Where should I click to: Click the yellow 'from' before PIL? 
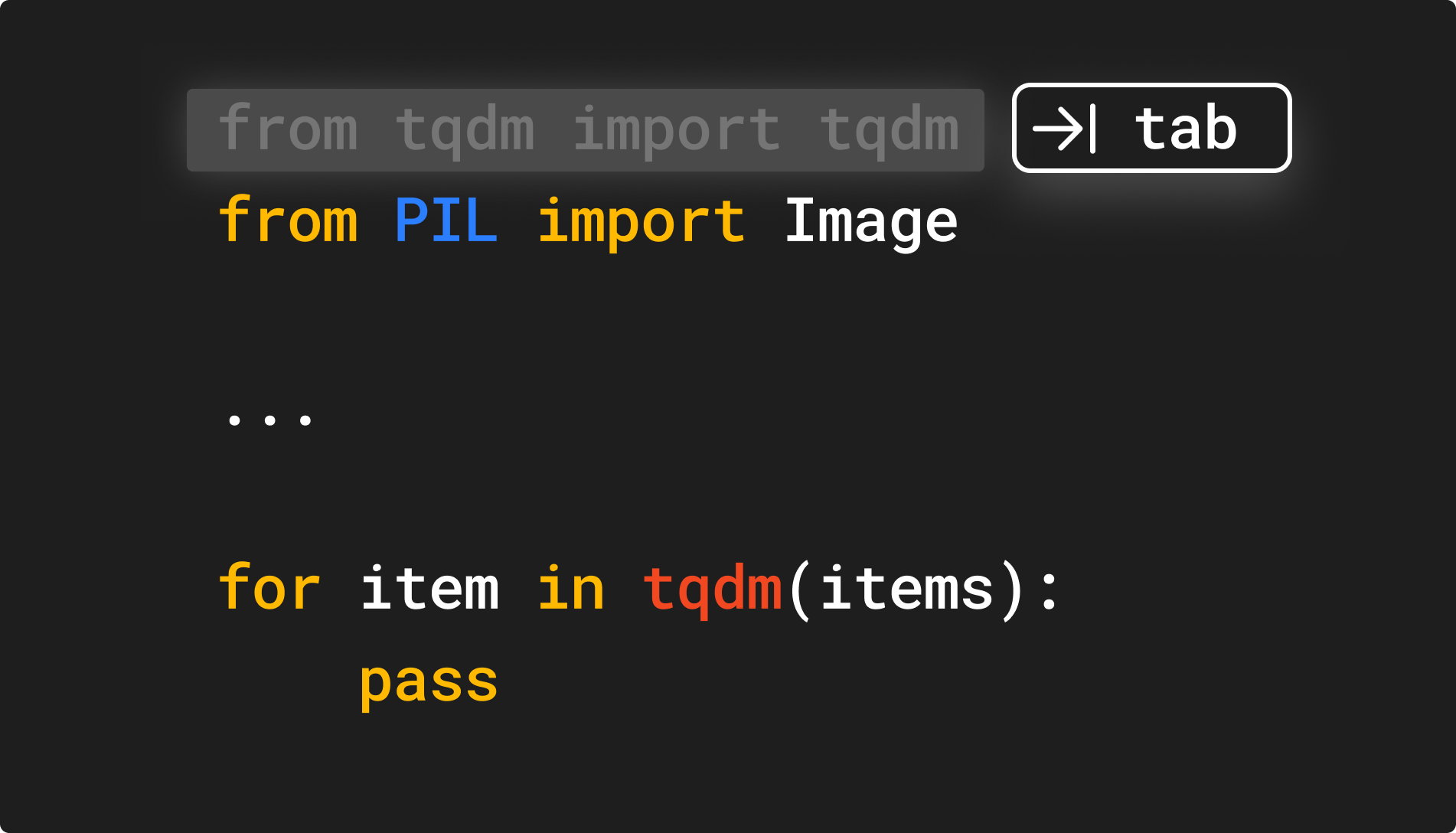tap(288, 220)
